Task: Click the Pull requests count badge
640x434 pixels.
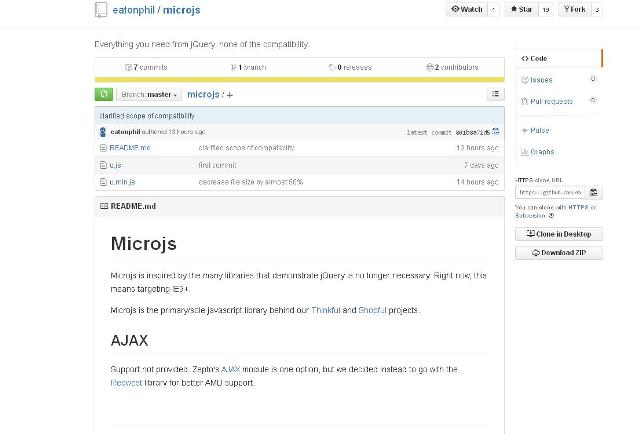Action: [594, 100]
